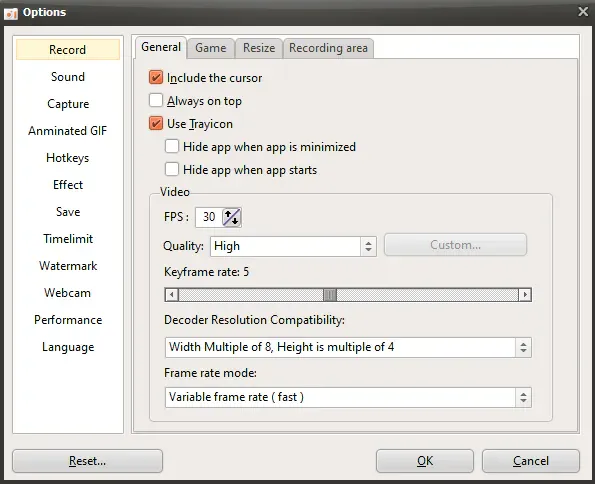Dismiss the dialog with Cancel button

click(x=531, y=461)
